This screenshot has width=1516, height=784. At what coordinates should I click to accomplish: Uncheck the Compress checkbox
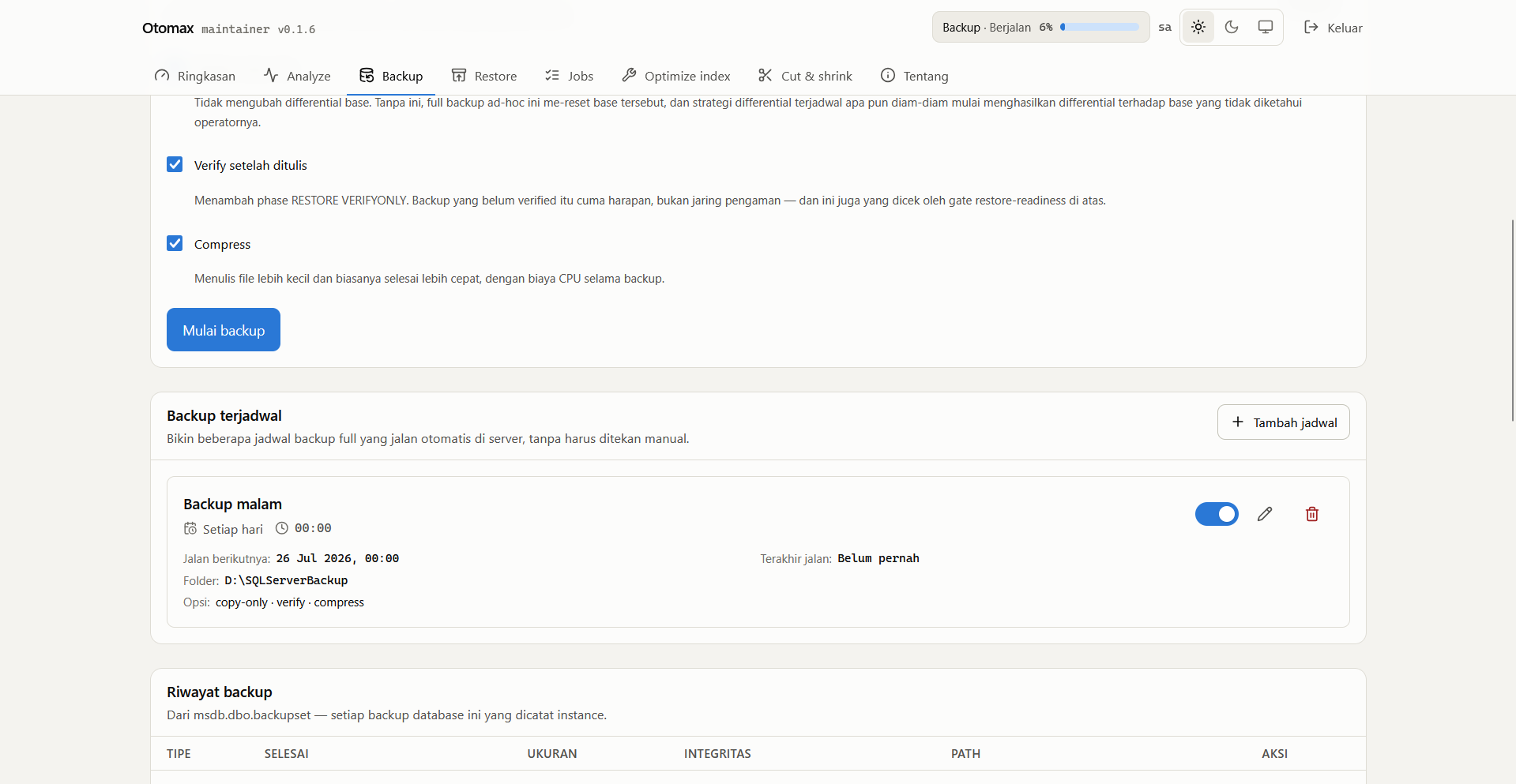[x=175, y=243]
